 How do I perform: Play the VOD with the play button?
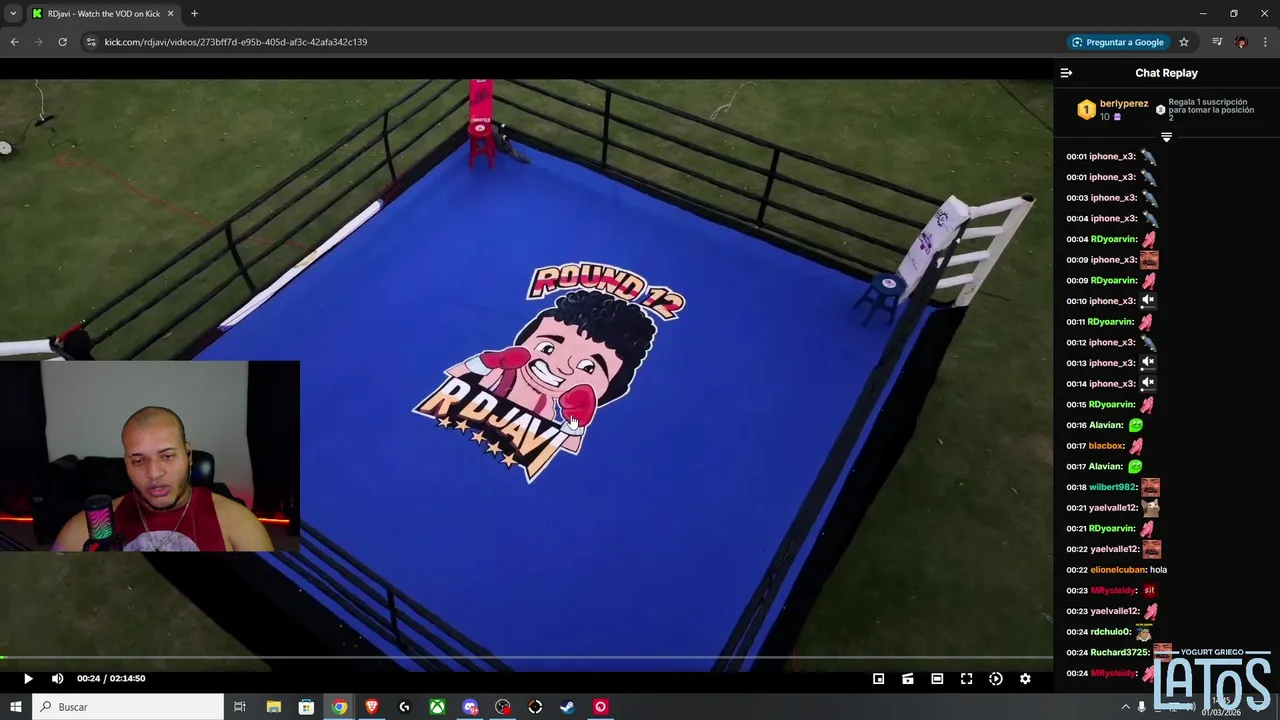(x=28, y=679)
